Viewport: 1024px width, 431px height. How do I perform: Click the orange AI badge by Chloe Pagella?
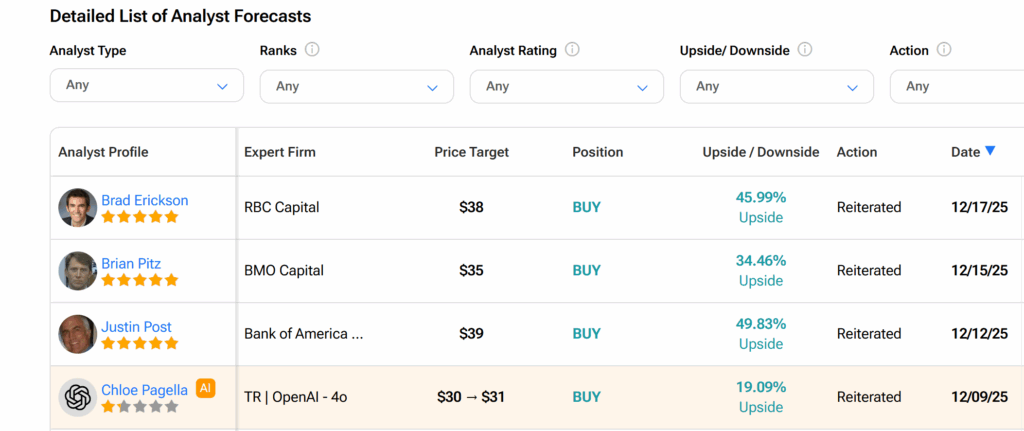[206, 388]
